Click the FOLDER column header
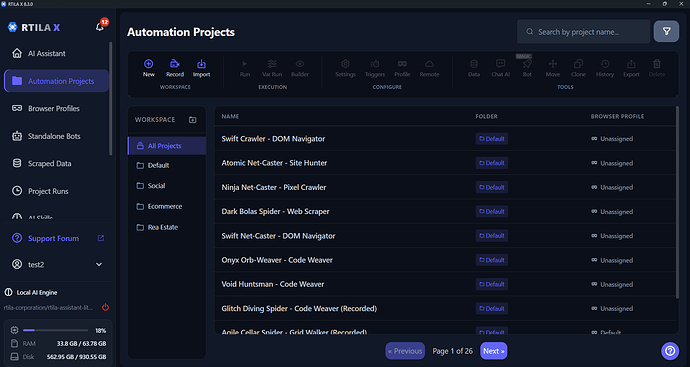 pos(486,116)
